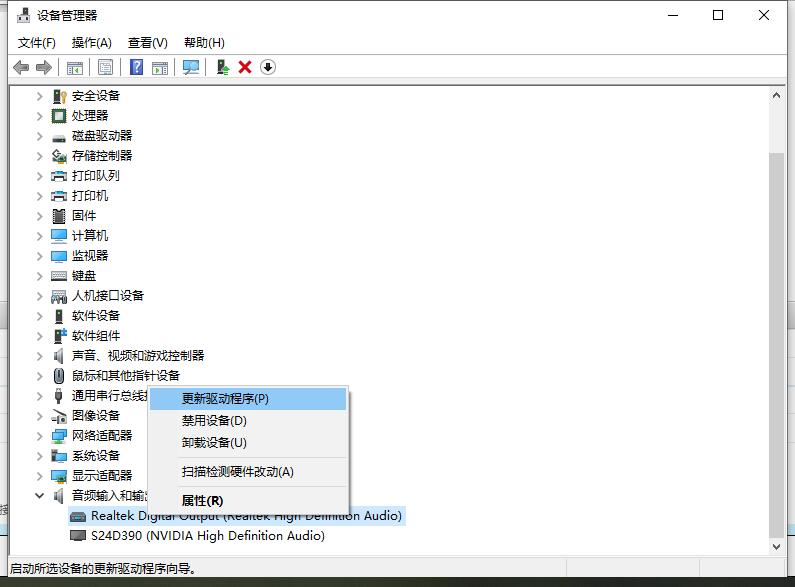The width and height of the screenshot is (795, 587).
Task: Expand the 处理器 tree node
Action: (x=40, y=116)
